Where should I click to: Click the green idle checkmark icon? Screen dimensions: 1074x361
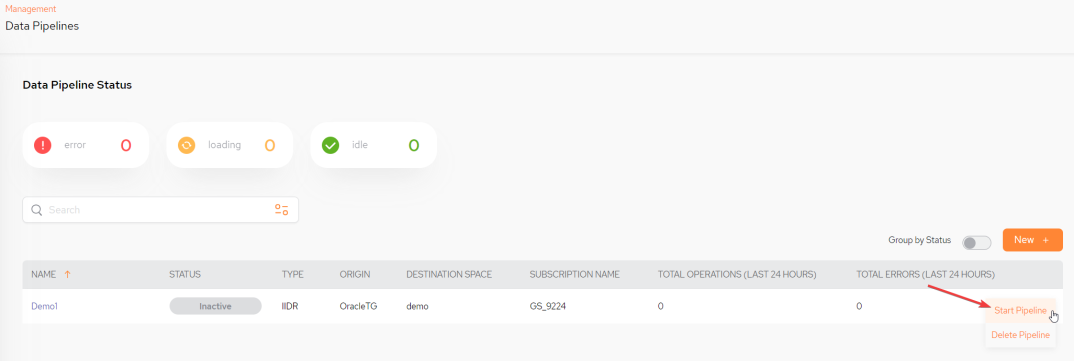pyautogui.click(x=330, y=145)
